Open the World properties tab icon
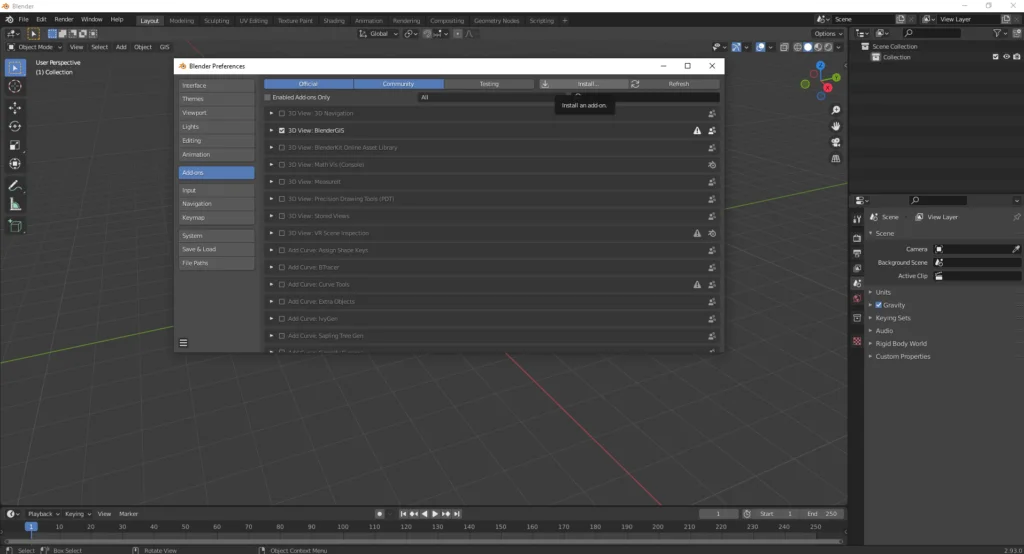 coord(857,299)
